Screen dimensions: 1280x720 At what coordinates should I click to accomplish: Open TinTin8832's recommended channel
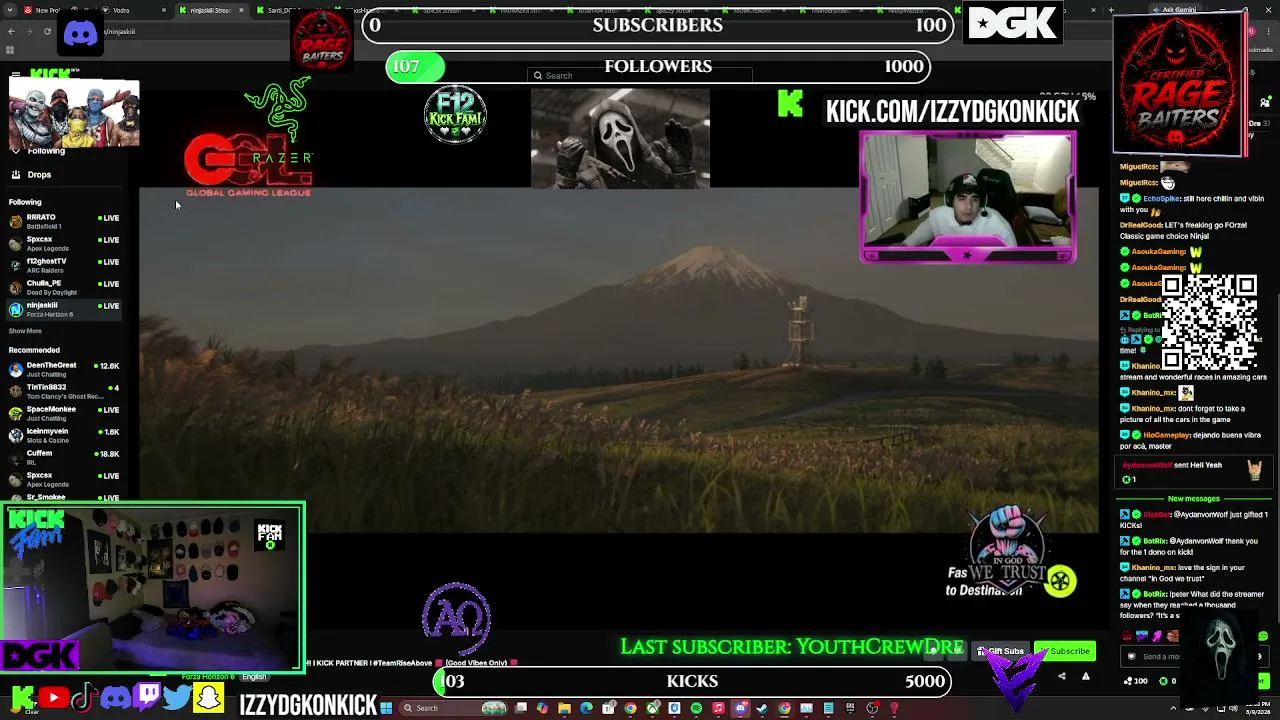64,391
